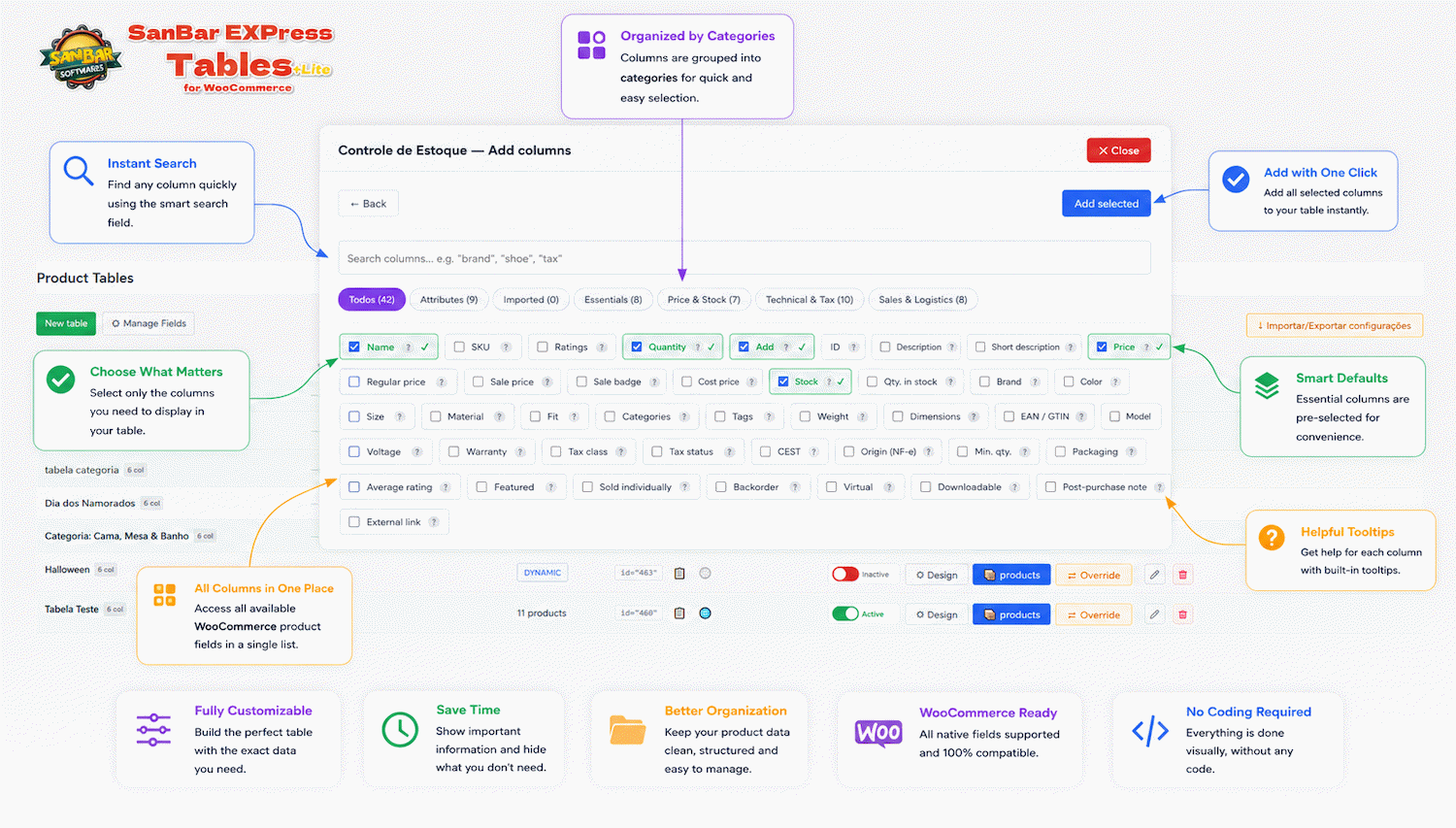Viewport: 1456px width, 828px height.
Task: Go back using the Back button
Action: tap(369, 204)
